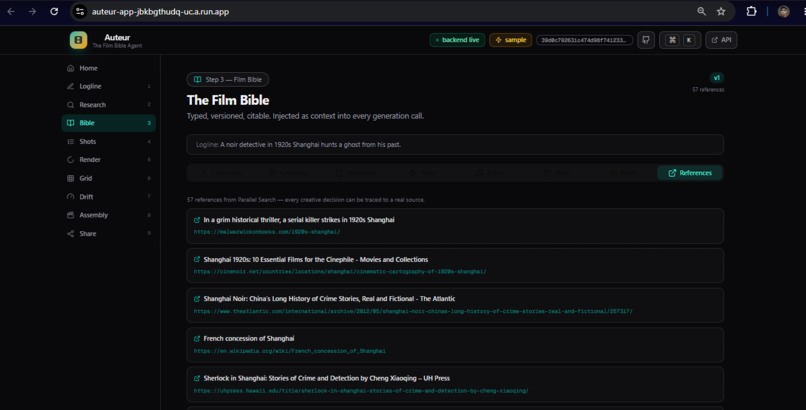Open the Grid step in sidebar
This screenshot has width=806, height=410.
point(108,178)
